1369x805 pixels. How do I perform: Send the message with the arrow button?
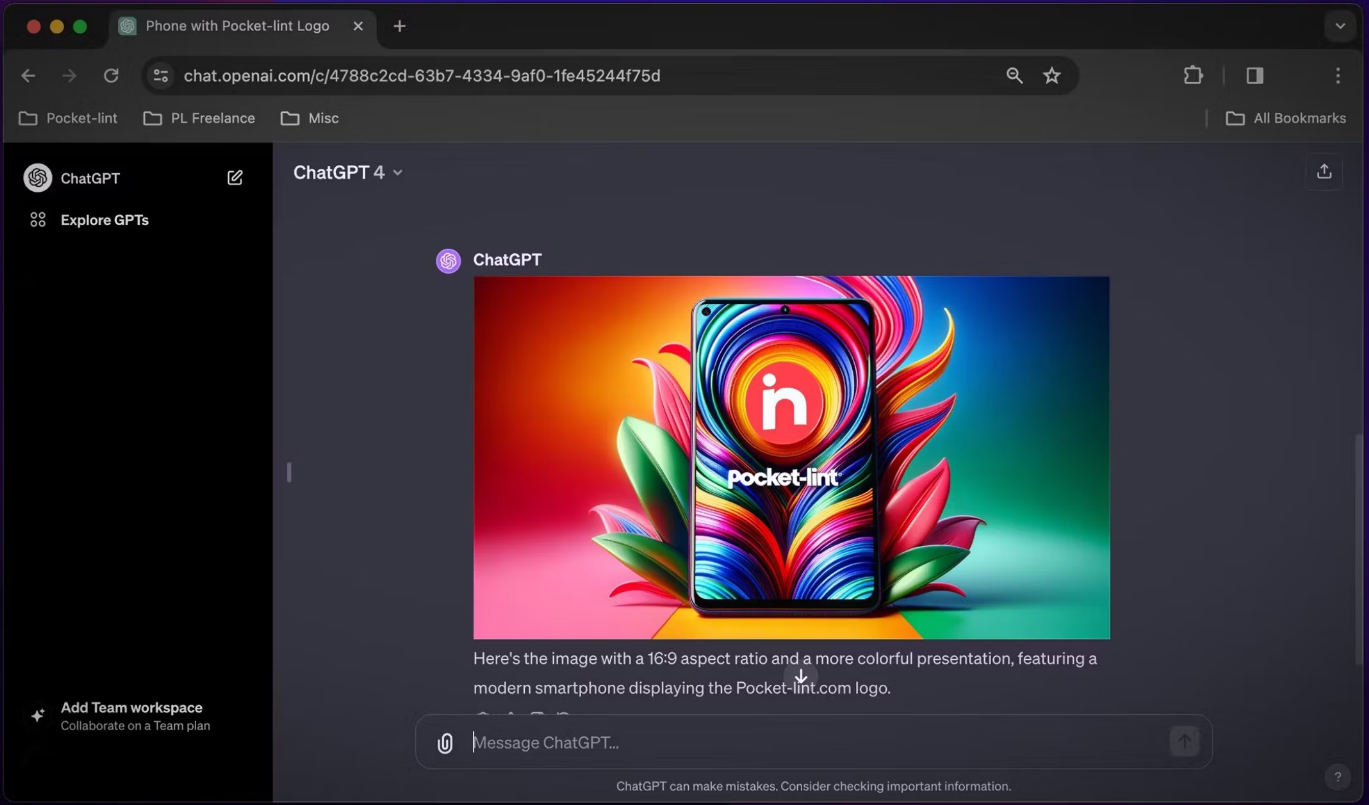[x=1184, y=742]
